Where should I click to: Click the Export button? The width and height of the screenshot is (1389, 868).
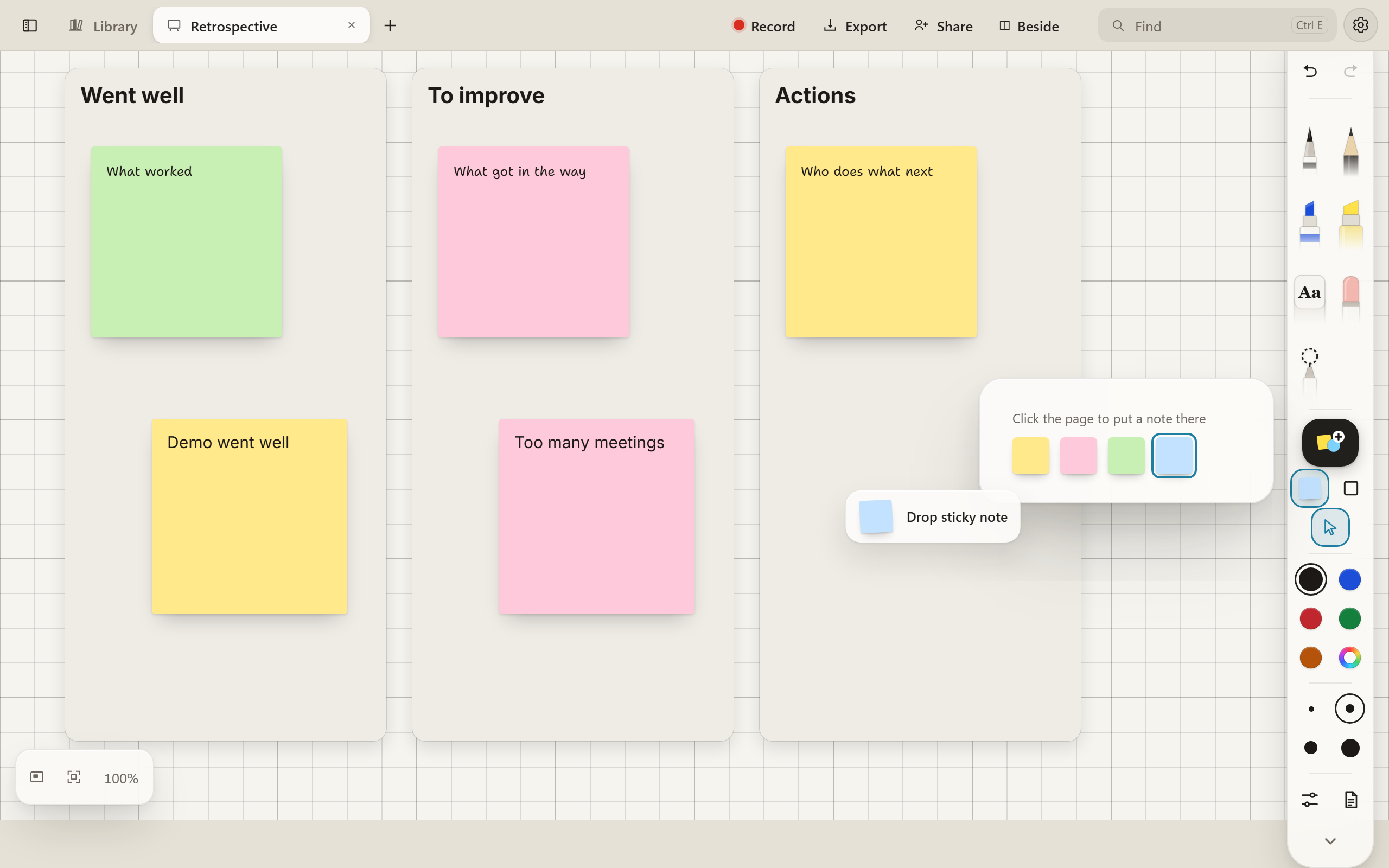855,26
